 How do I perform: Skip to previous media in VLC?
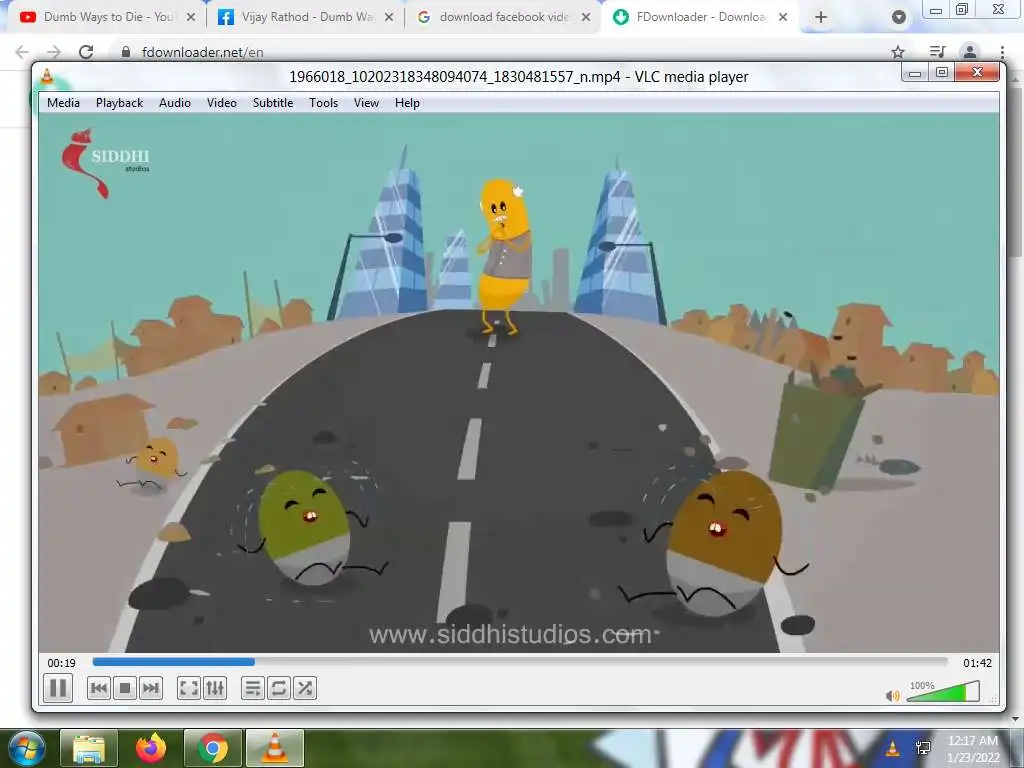click(99, 688)
